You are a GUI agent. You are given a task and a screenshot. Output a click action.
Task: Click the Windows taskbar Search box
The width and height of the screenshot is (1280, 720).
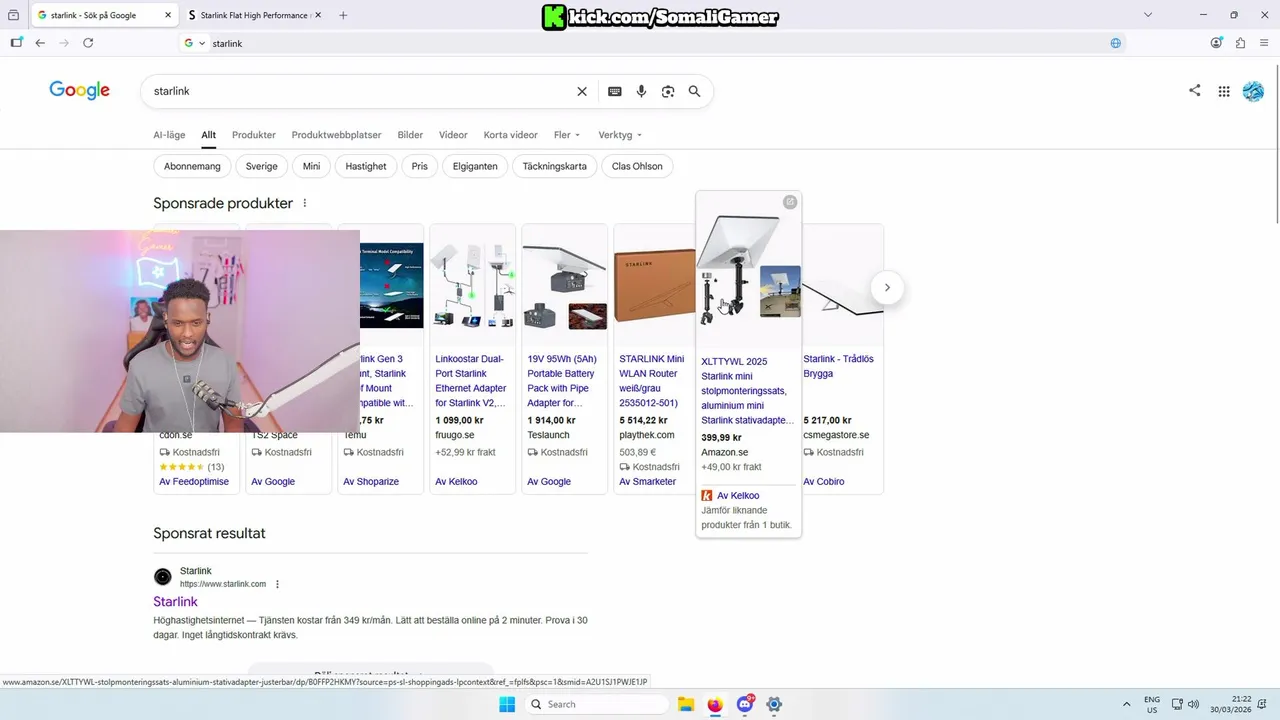(596, 704)
